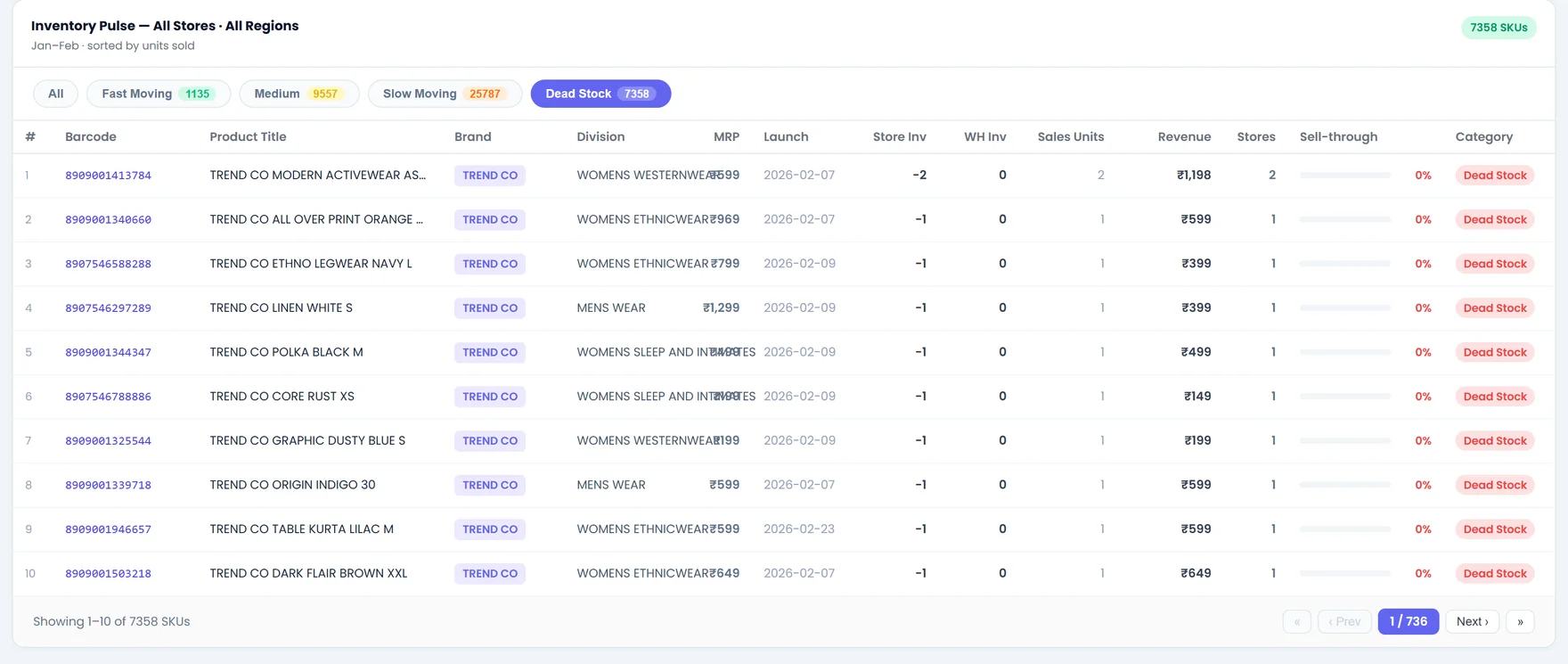Select 'TREND CO POLKA BLACK M' title
The image size is (1568, 664).
click(286, 352)
